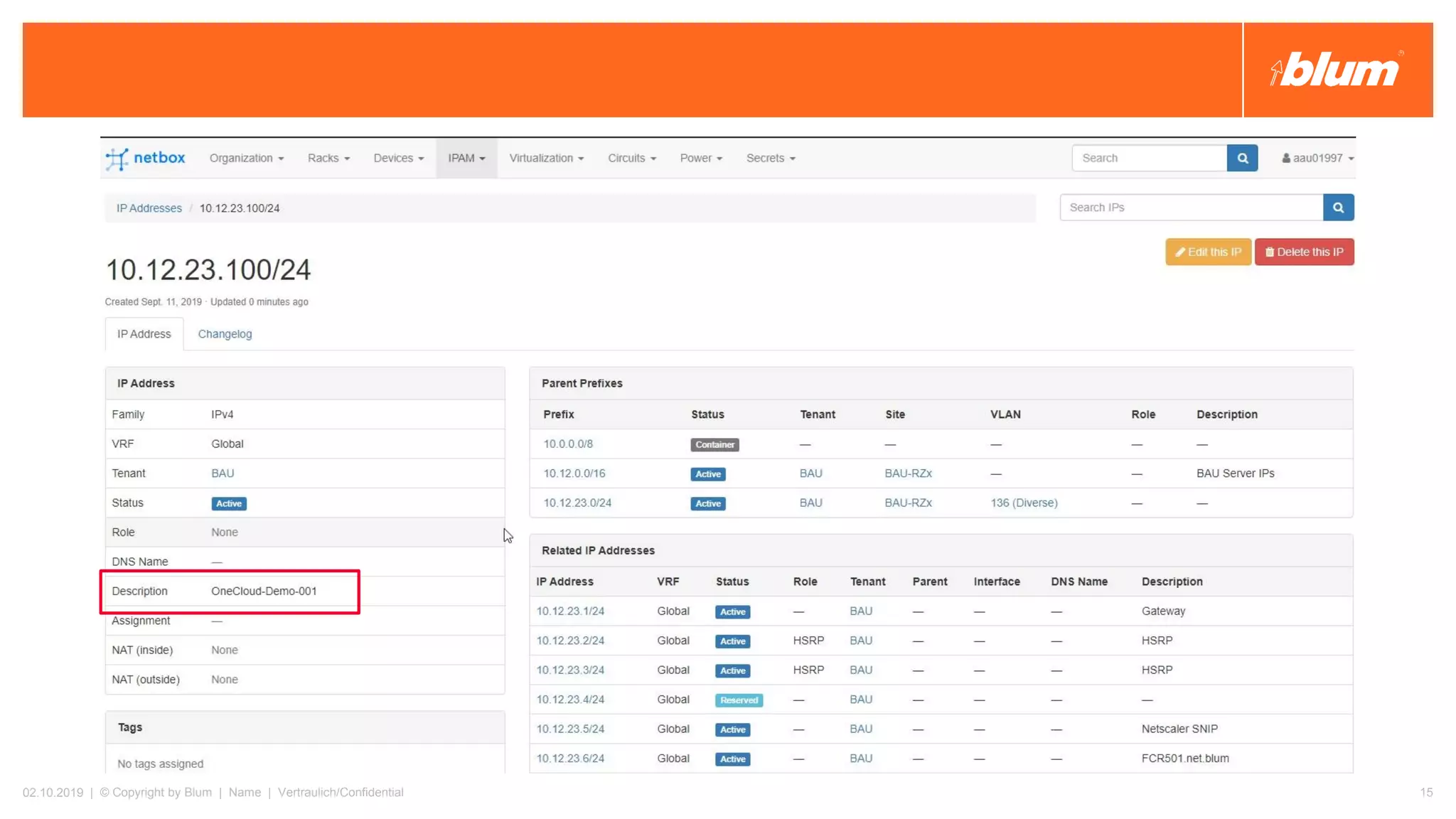Image resolution: width=1456 pixels, height=819 pixels.
Task: Expand the Devices dropdown menu
Action: pyautogui.click(x=398, y=158)
